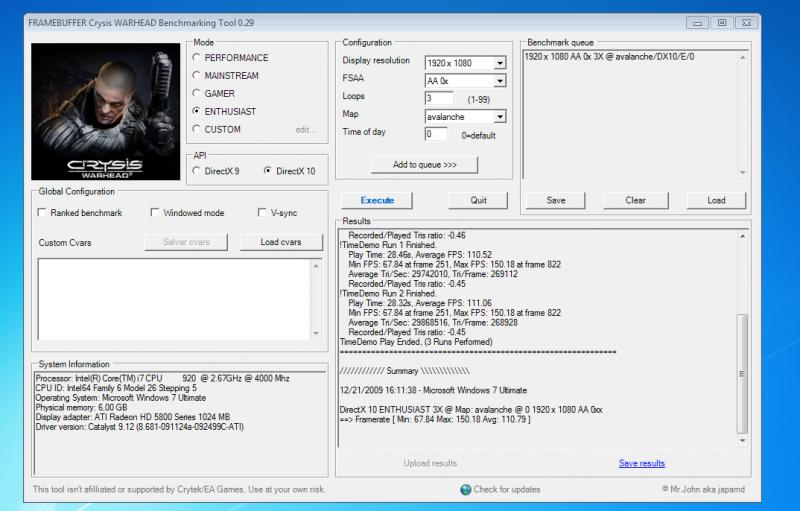Click the globe icon for updates
This screenshot has width=800, height=511.
(465, 490)
